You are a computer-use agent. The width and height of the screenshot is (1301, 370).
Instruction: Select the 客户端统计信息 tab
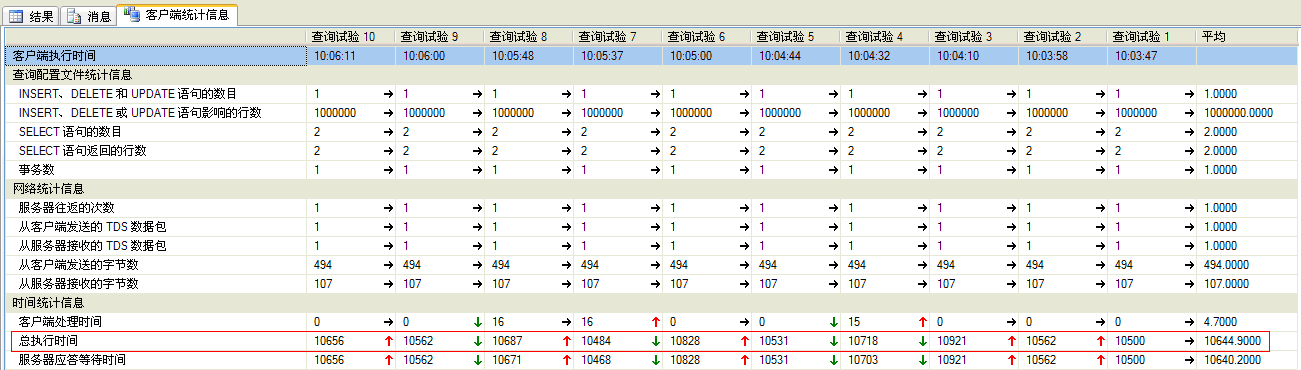point(177,14)
